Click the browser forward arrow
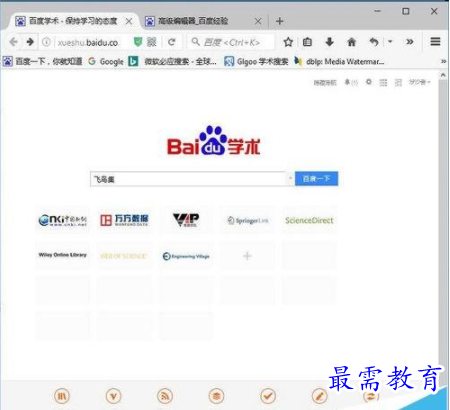The image size is (450, 410). tap(30, 42)
